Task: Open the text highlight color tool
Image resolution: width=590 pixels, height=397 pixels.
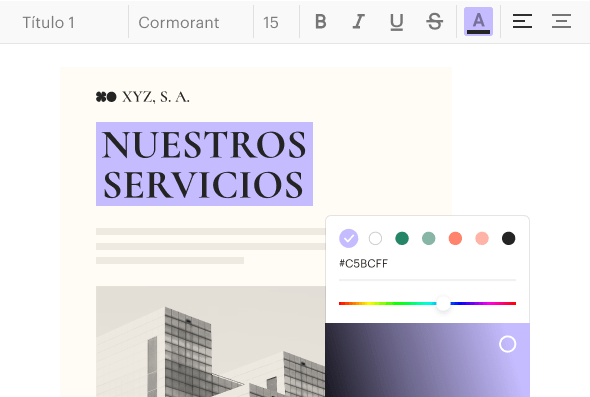Action: [x=478, y=22]
